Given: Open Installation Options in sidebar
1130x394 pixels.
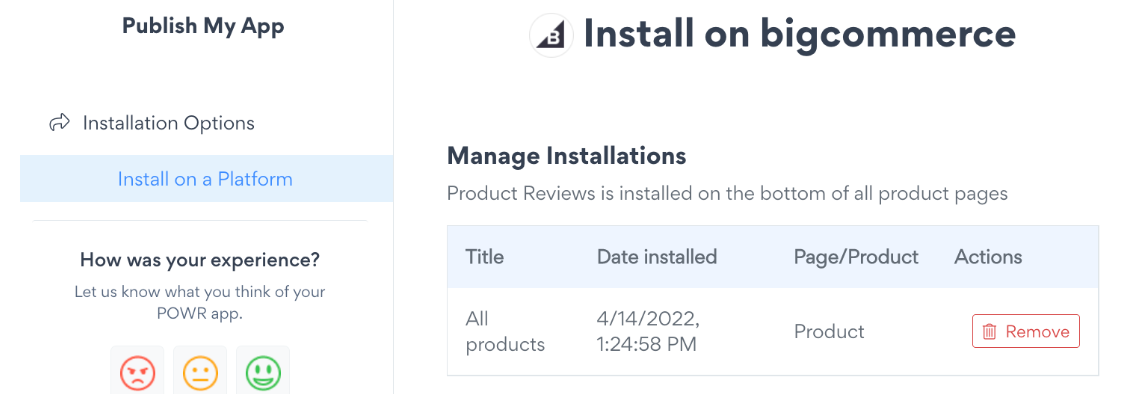Looking at the screenshot, I should point(169,123).
